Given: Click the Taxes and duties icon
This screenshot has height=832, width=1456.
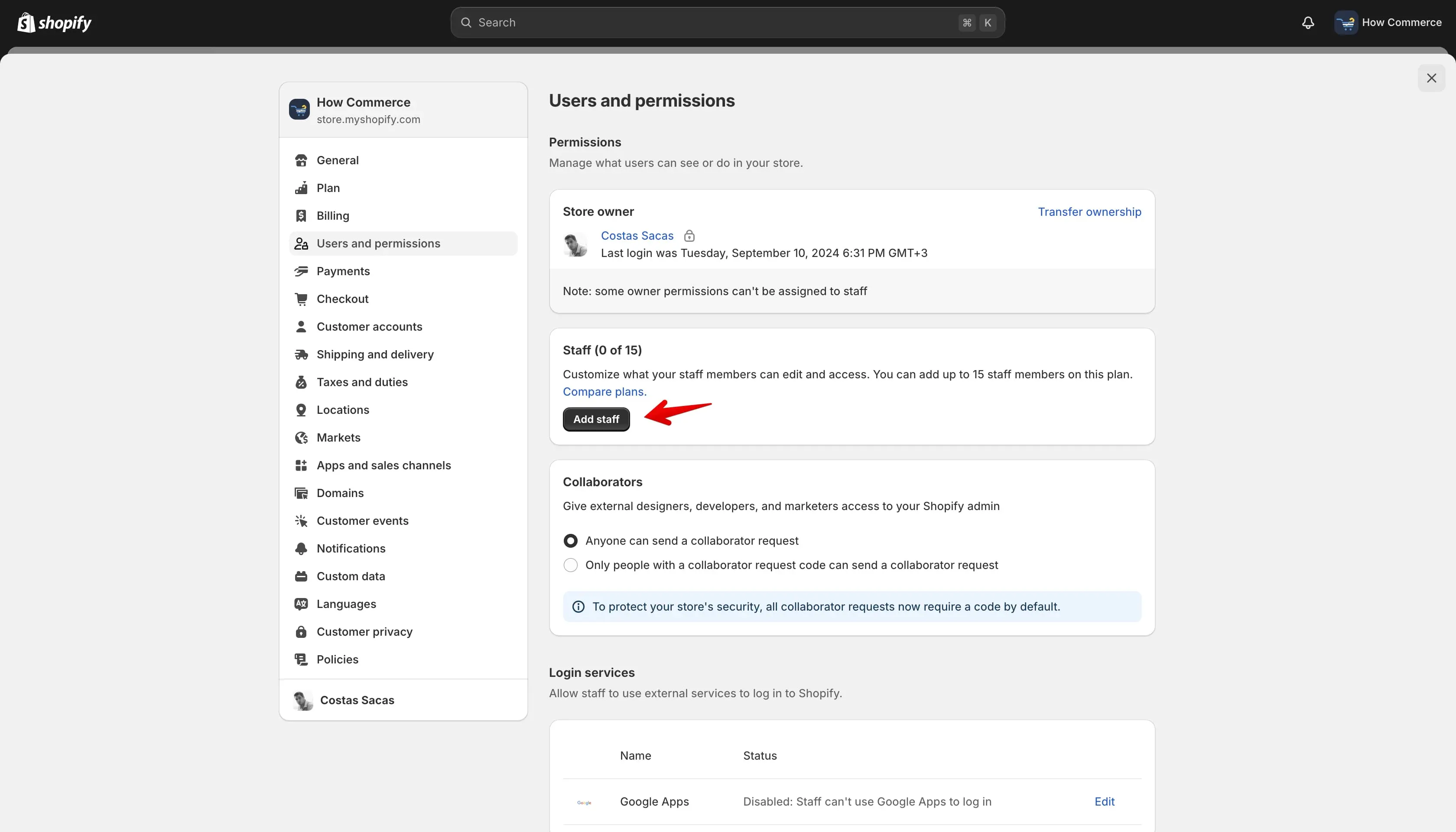Looking at the screenshot, I should 301,382.
